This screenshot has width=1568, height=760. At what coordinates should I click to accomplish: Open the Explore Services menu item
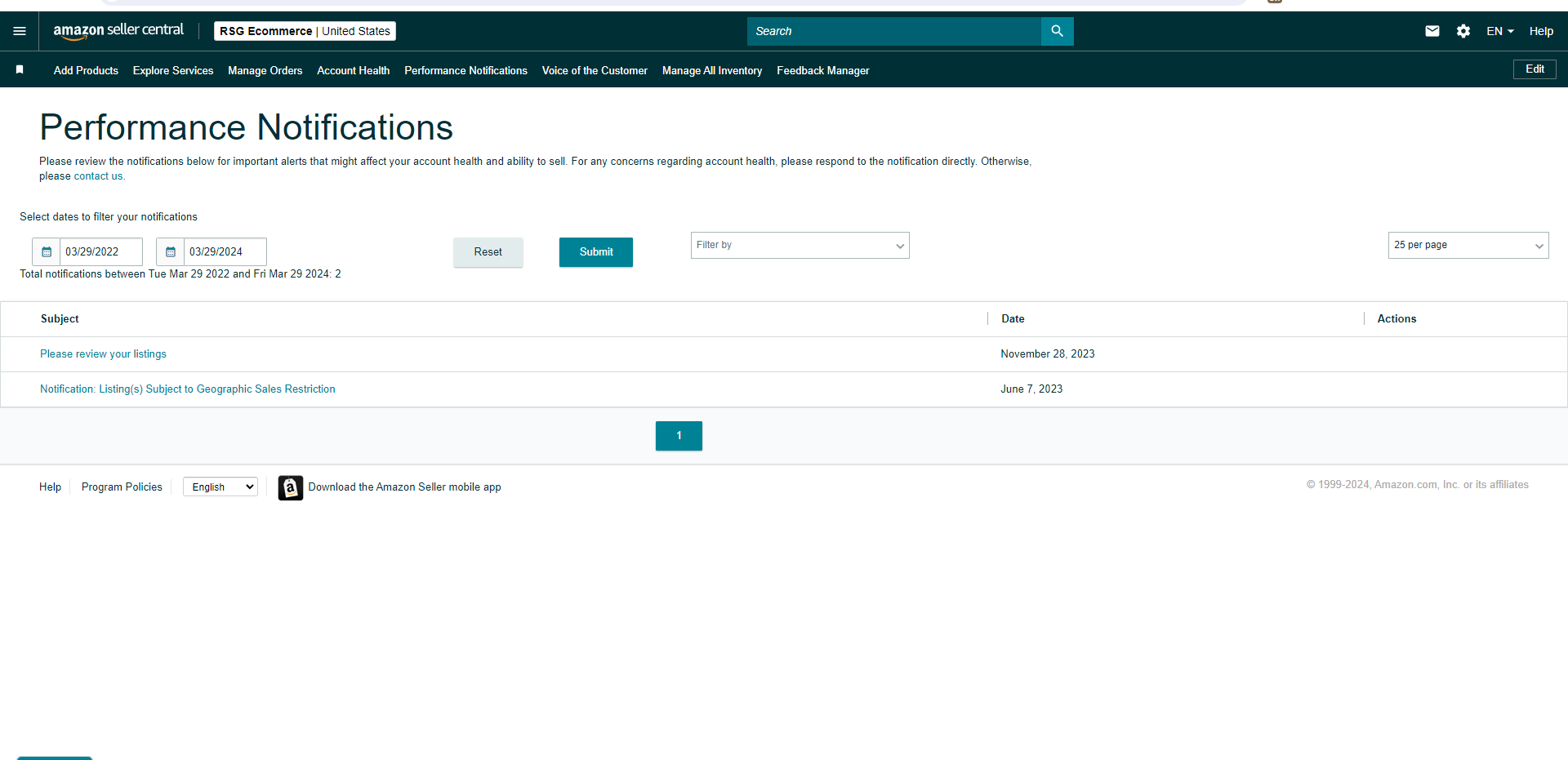173,70
